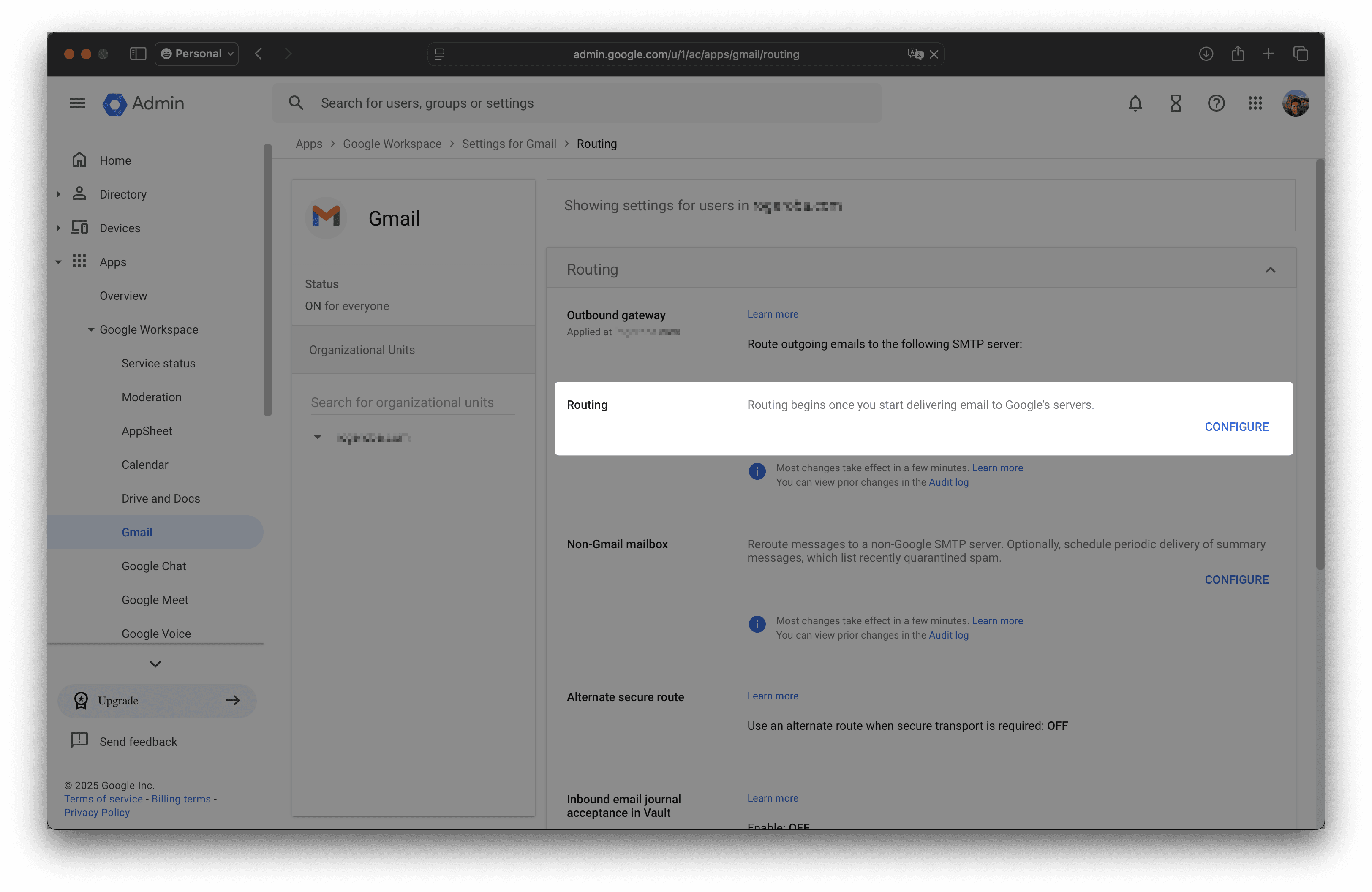Click the profile avatar picture
Screen dimensions: 1372x892
[x=1295, y=103]
